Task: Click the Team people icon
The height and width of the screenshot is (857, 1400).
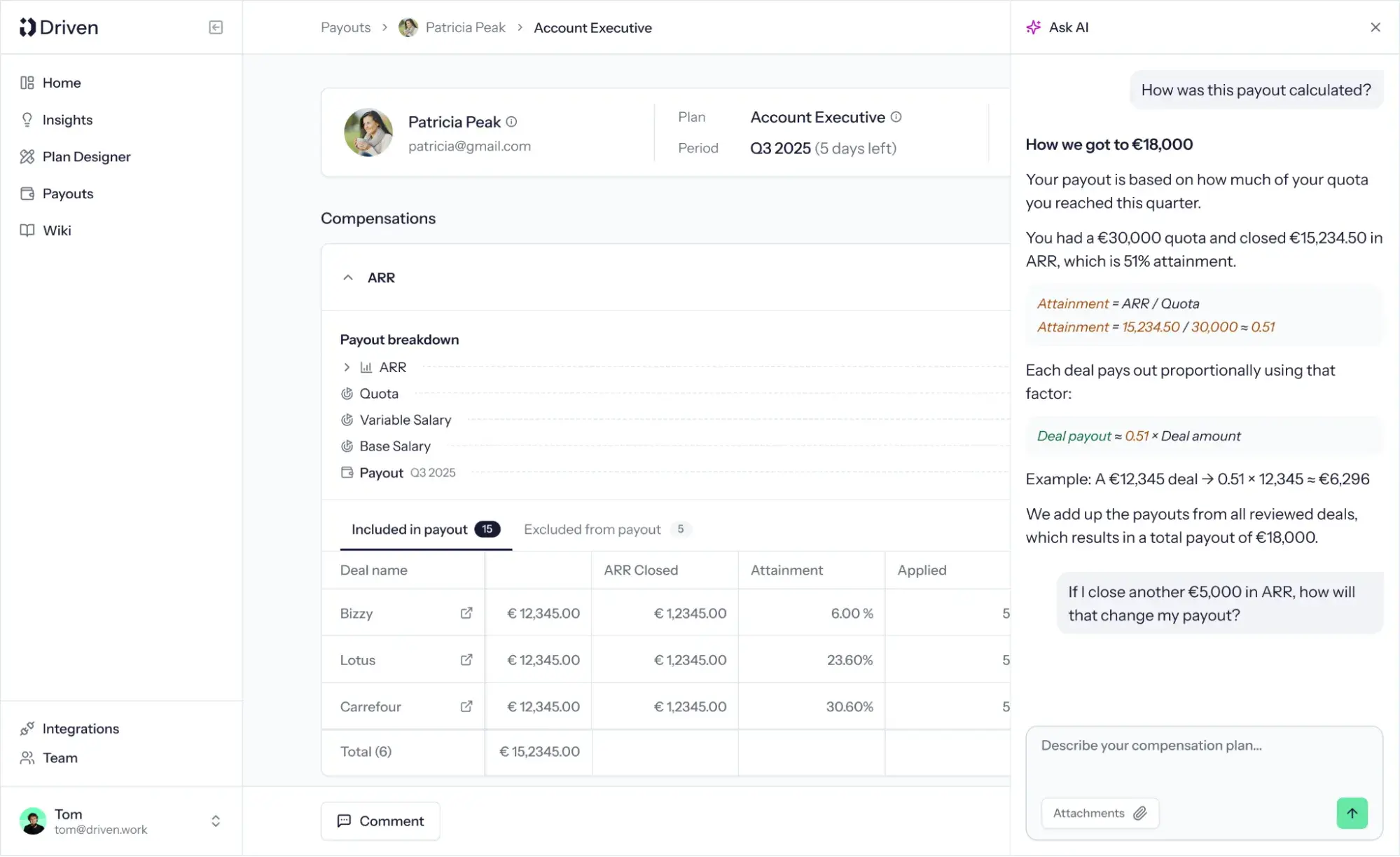Action: (x=27, y=758)
